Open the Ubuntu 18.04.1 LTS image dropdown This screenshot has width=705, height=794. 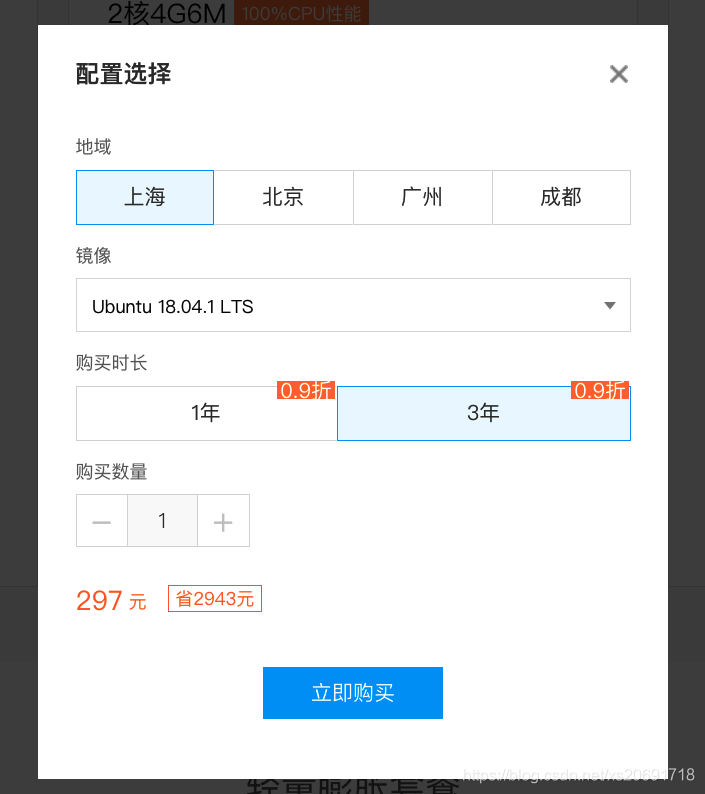click(353, 305)
